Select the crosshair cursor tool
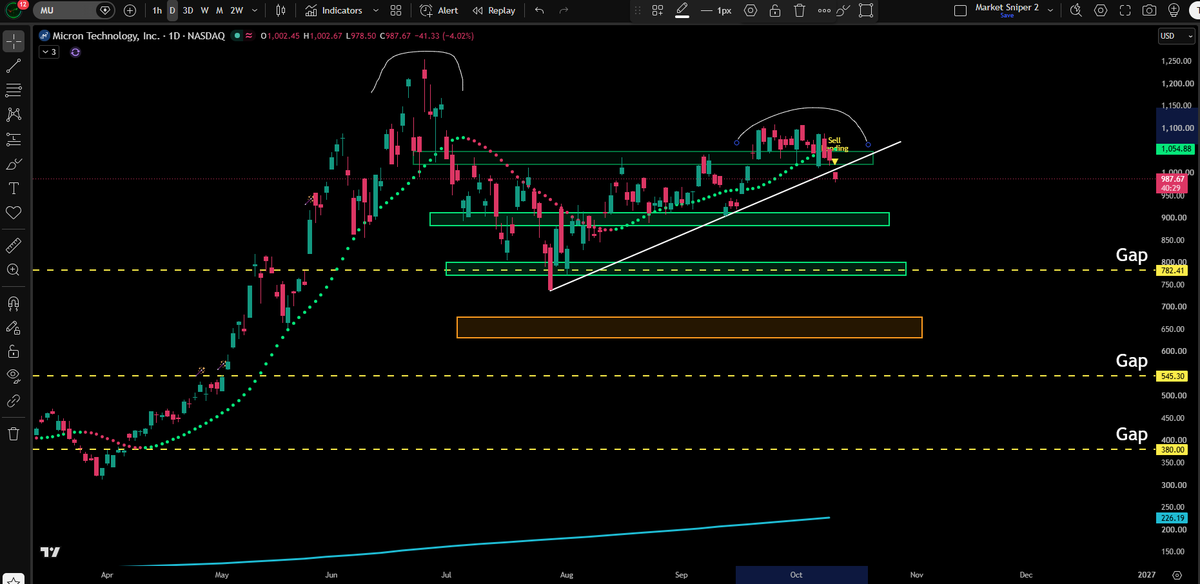 [14, 42]
